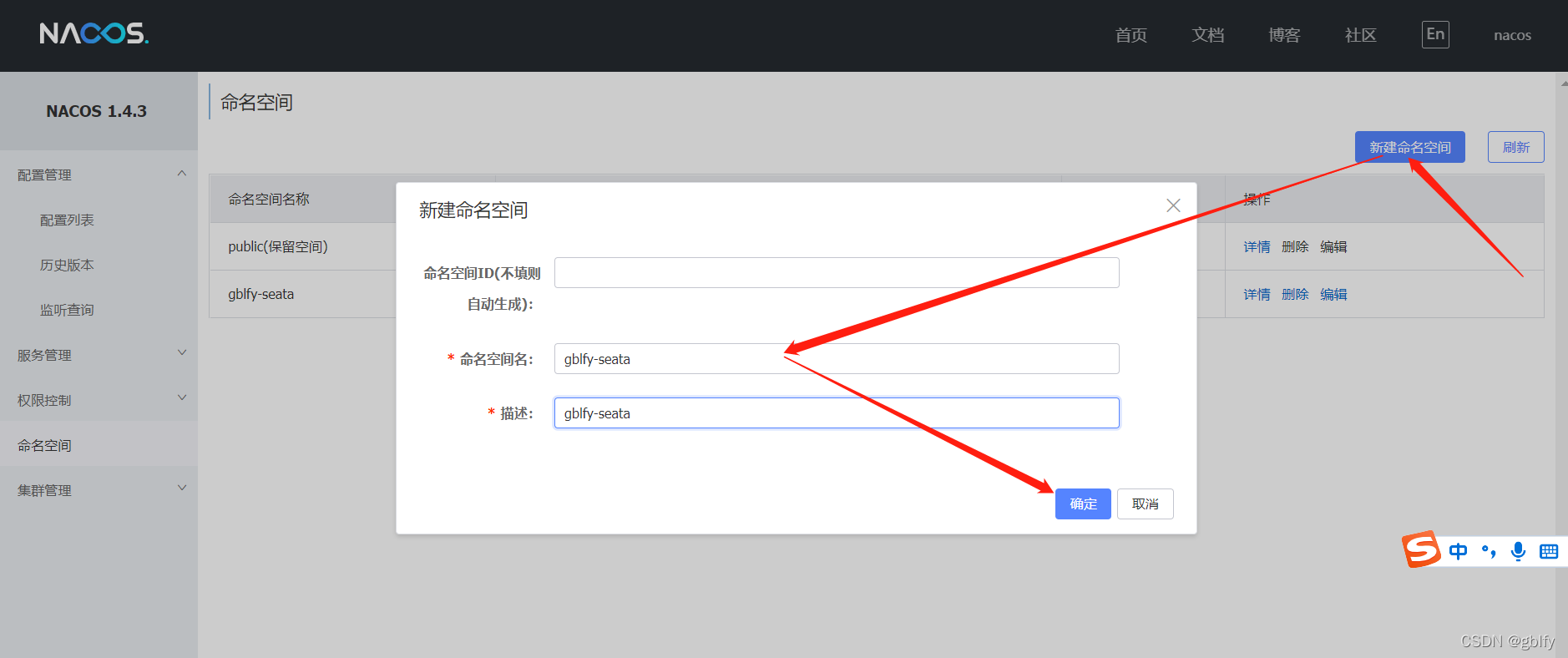Screen dimensions: 1568x658
Task: Click the Sogou input method S icon
Action: point(1421,549)
